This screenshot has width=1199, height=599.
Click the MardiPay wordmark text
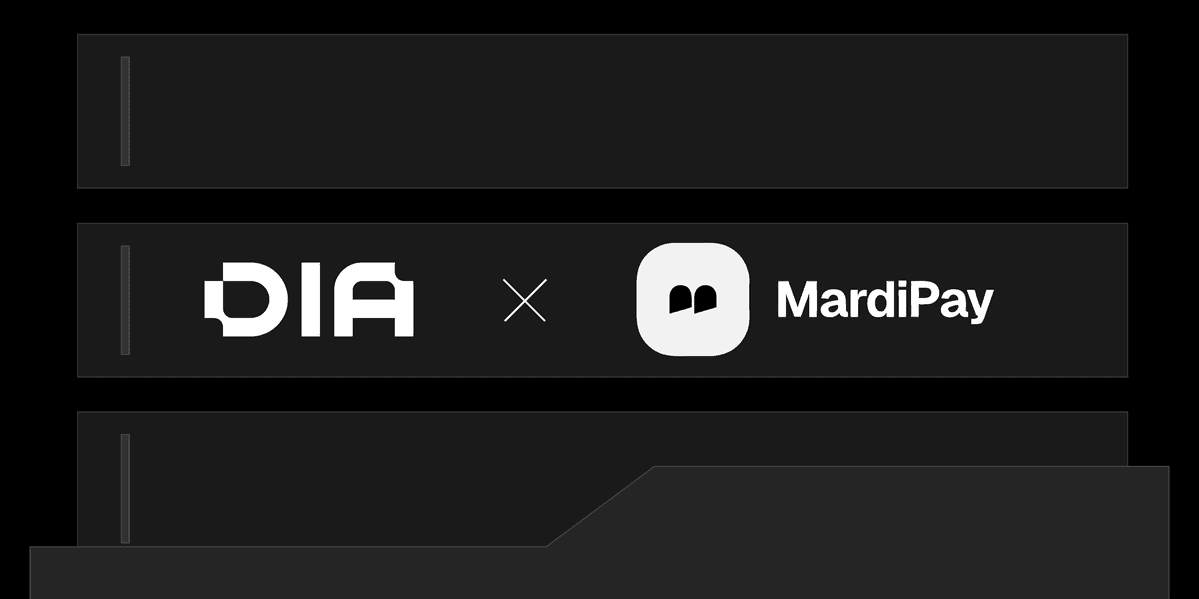pyautogui.click(x=885, y=301)
